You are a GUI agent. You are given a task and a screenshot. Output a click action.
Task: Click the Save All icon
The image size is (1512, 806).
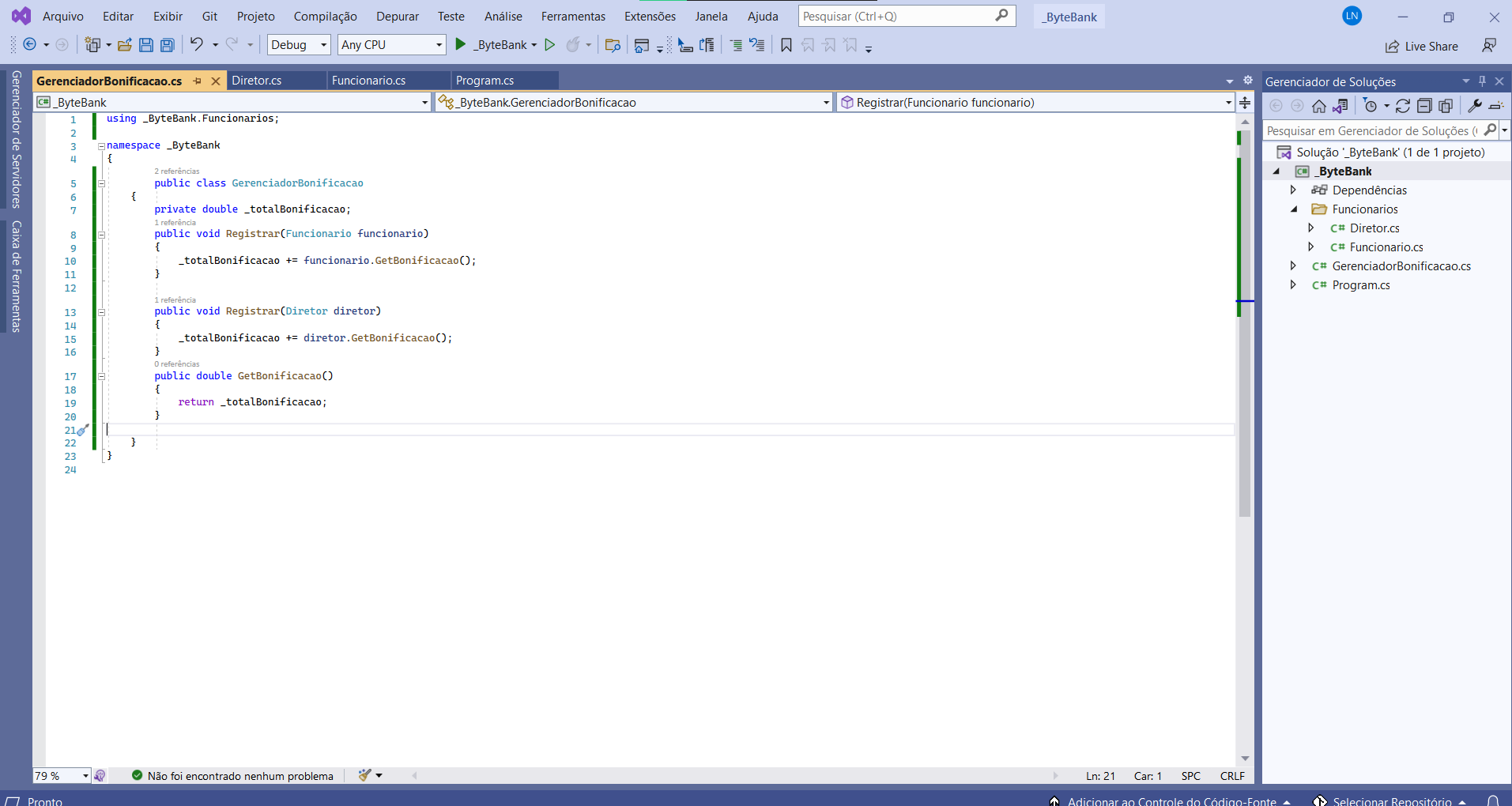coord(168,45)
